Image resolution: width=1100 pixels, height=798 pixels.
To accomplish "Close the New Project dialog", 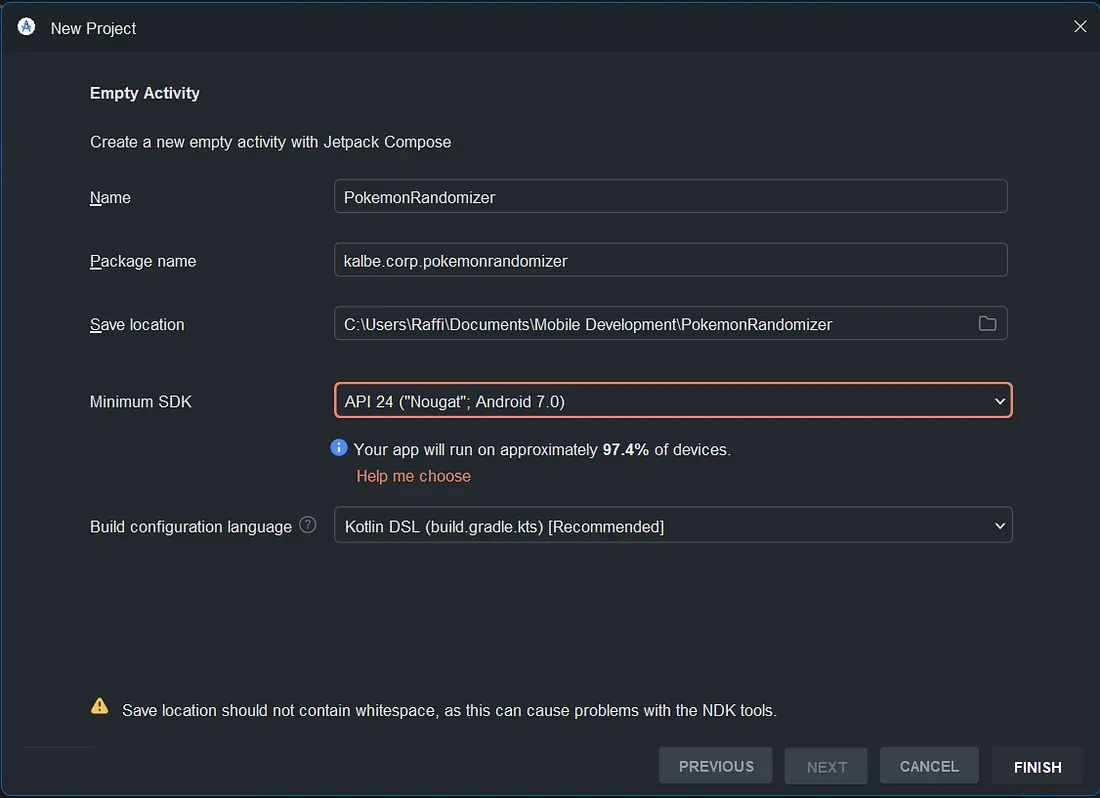I will [x=1080, y=27].
